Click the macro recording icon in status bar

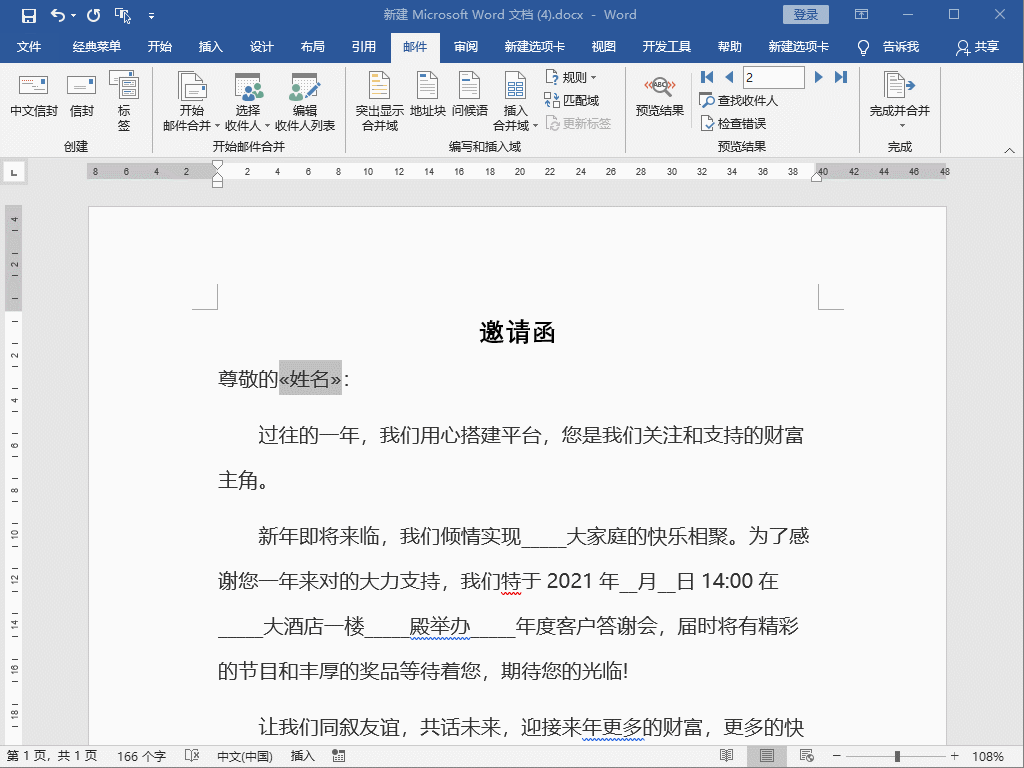[338, 756]
